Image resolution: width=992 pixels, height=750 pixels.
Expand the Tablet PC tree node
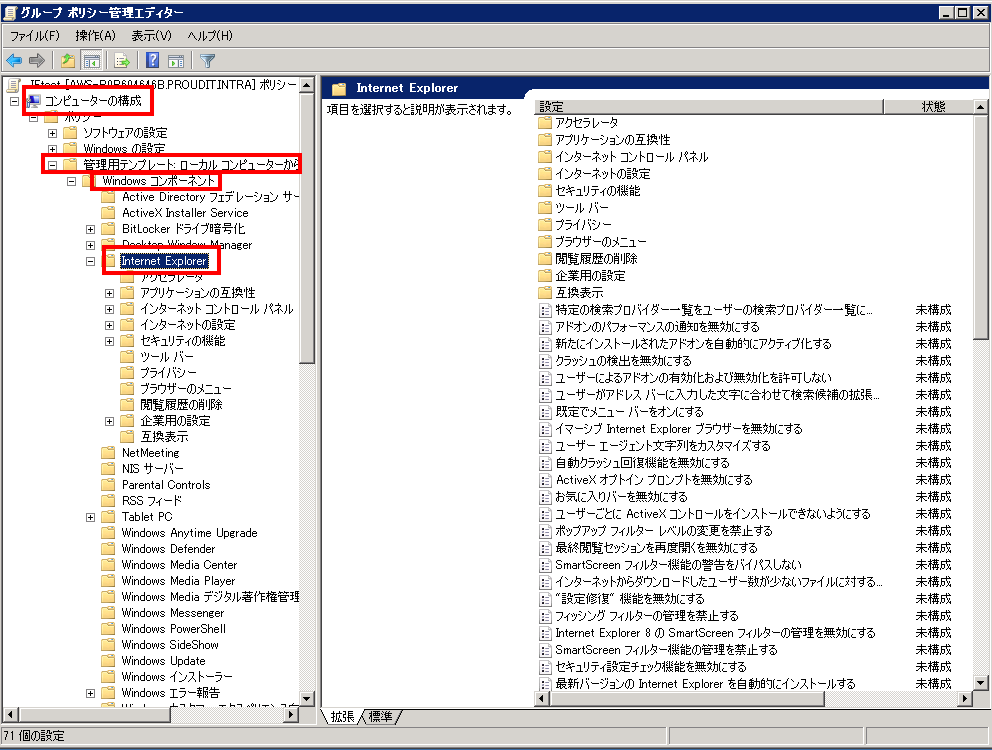click(x=90, y=517)
